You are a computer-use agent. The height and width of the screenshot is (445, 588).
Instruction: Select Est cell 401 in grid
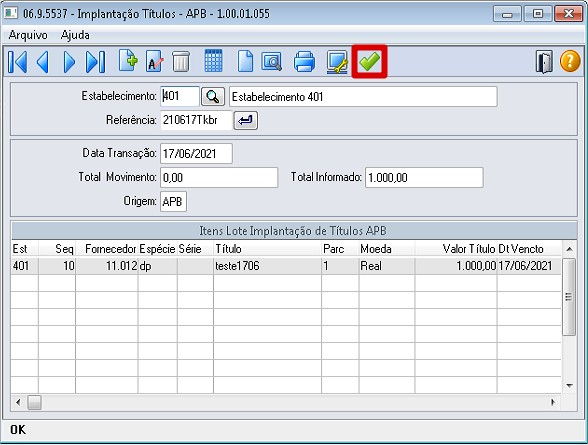25,266
